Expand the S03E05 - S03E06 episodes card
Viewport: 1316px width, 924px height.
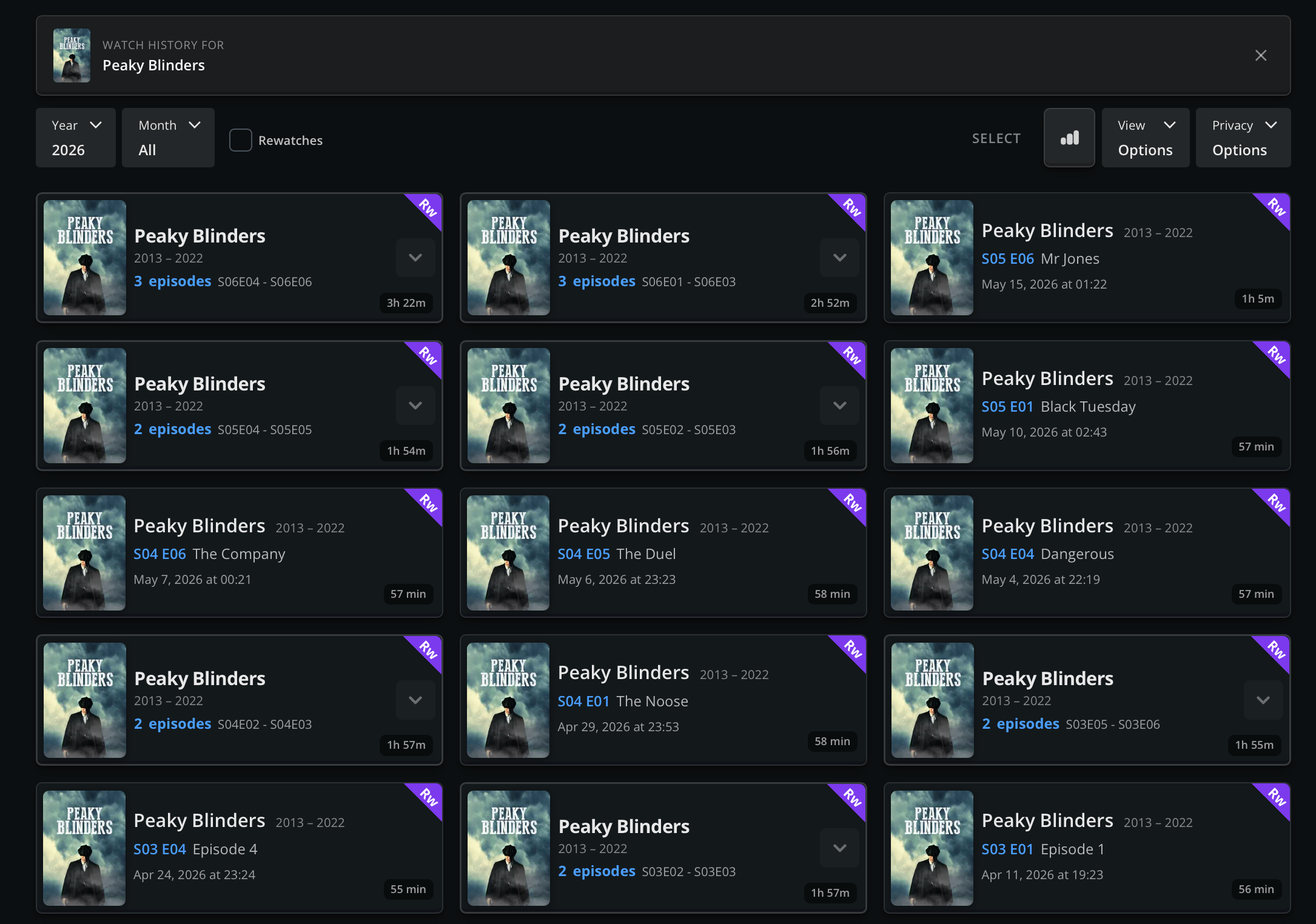(x=1263, y=700)
